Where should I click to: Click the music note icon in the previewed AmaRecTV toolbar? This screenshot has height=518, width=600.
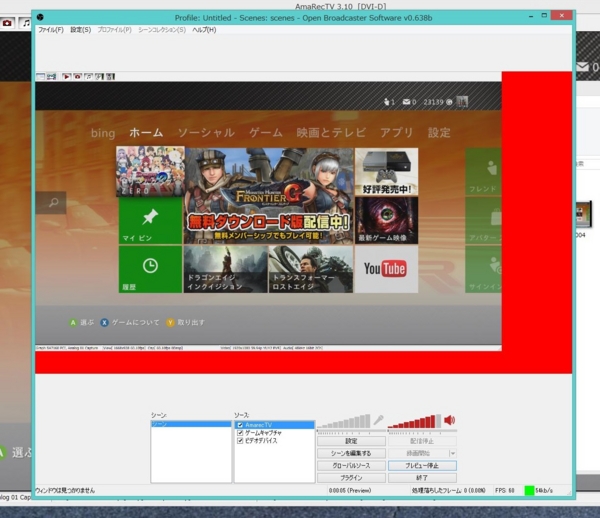pos(88,77)
